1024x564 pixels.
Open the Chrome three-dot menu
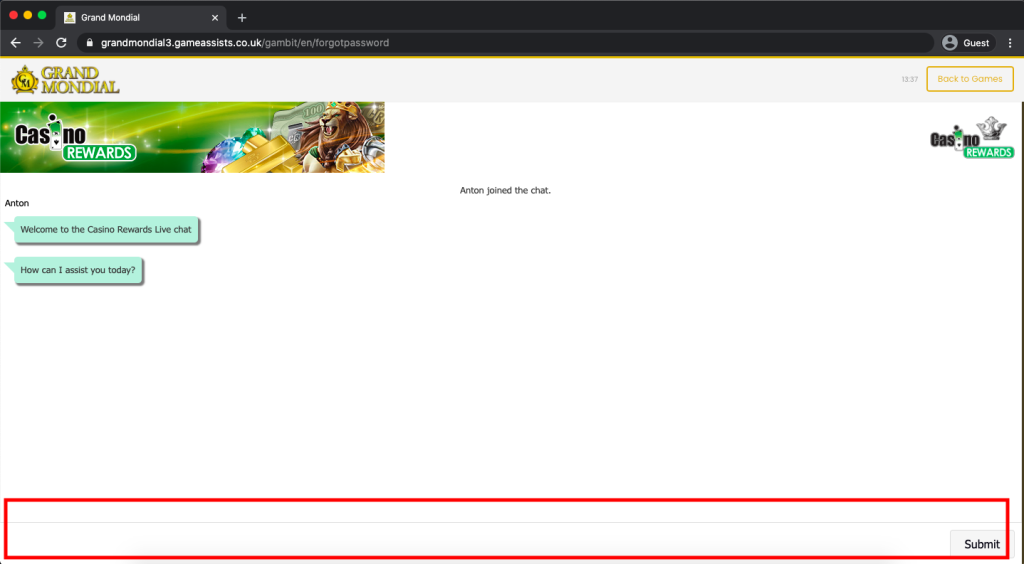coord(1010,43)
